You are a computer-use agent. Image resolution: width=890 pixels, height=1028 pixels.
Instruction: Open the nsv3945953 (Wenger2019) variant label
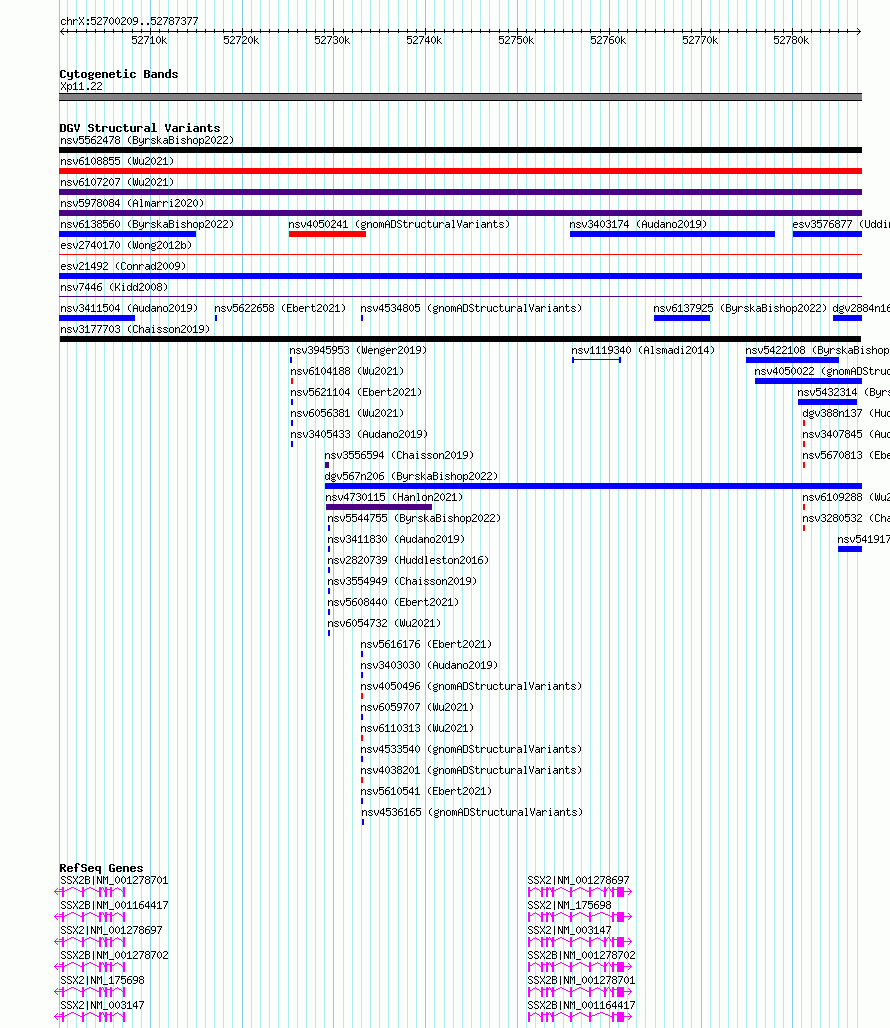pos(358,350)
